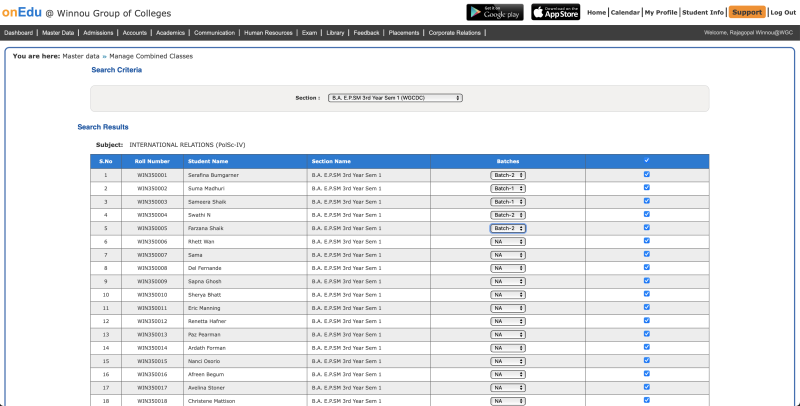800x406 pixels.
Task: Click the onEdu logo
Action: (x=20, y=12)
